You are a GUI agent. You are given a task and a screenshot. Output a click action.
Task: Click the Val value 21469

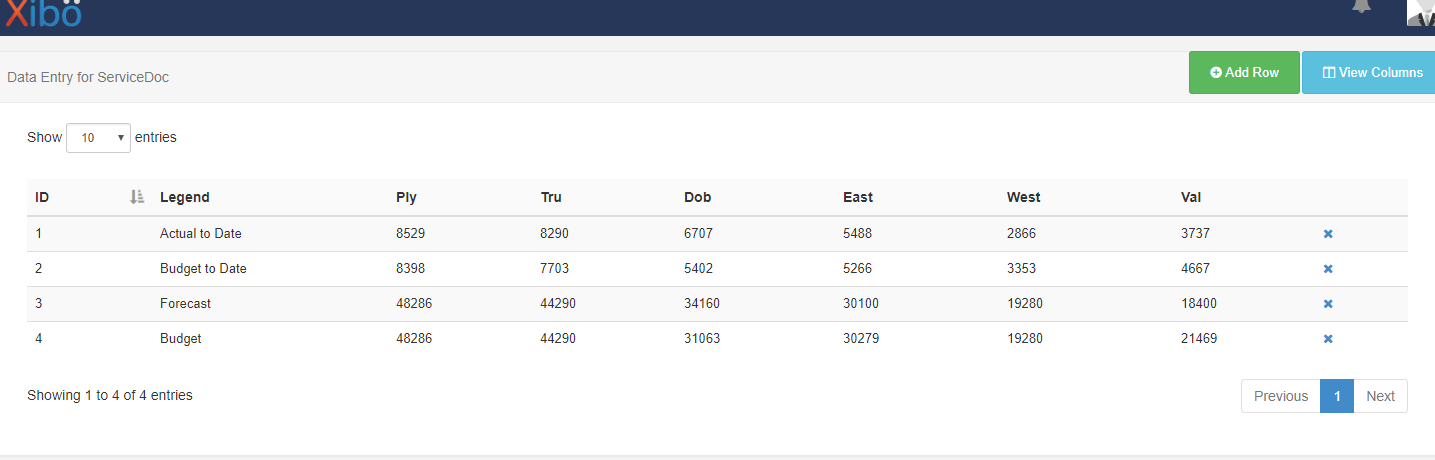[1199, 339]
